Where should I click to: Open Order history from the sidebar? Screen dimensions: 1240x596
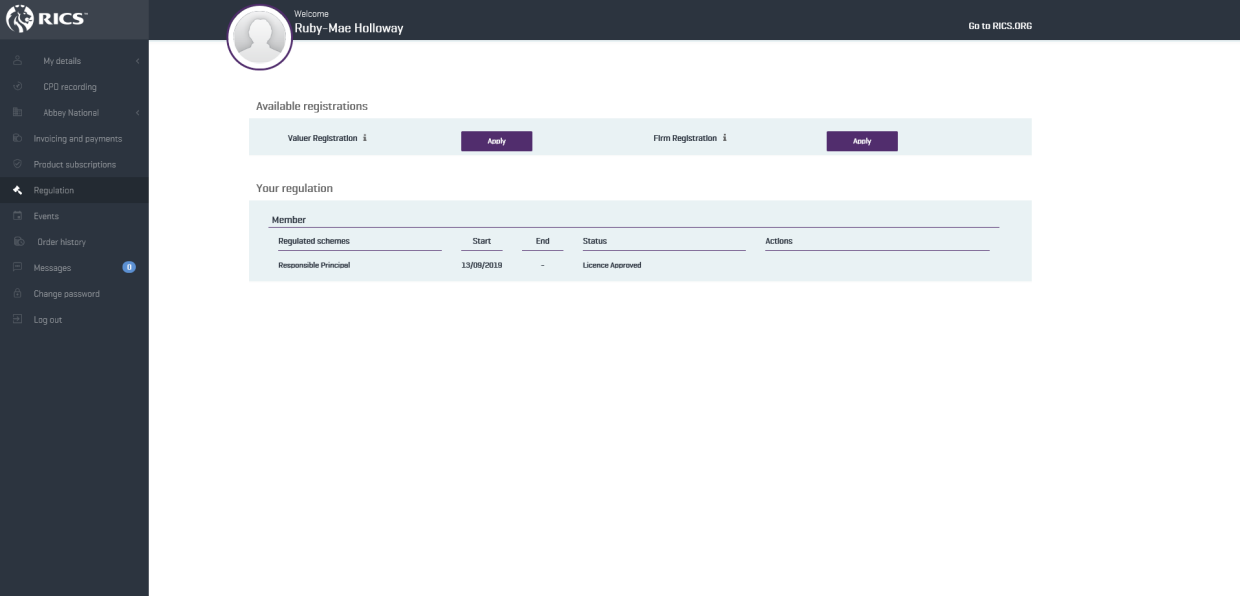coord(61,242)
